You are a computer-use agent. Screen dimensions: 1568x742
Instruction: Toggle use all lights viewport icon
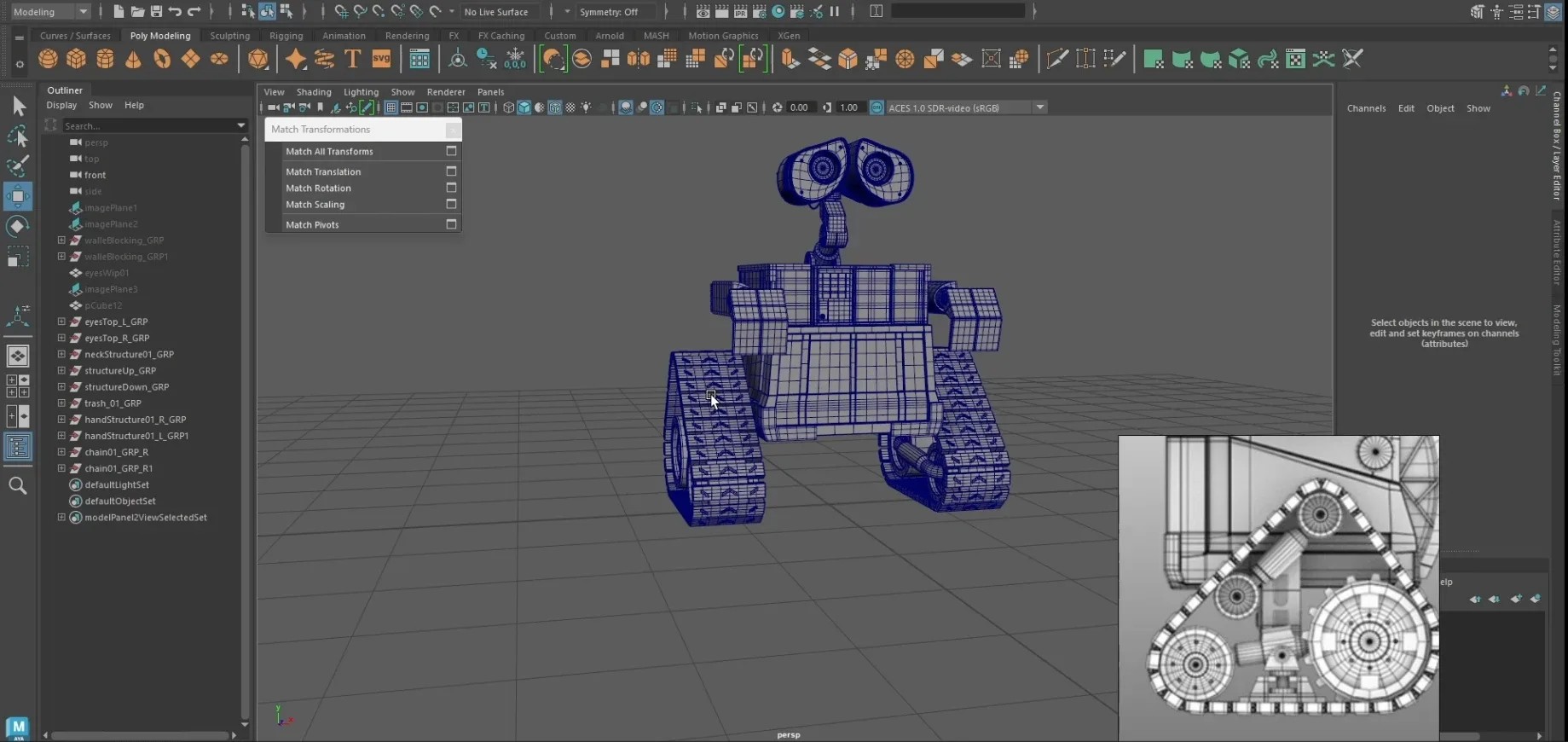point(586,107)
